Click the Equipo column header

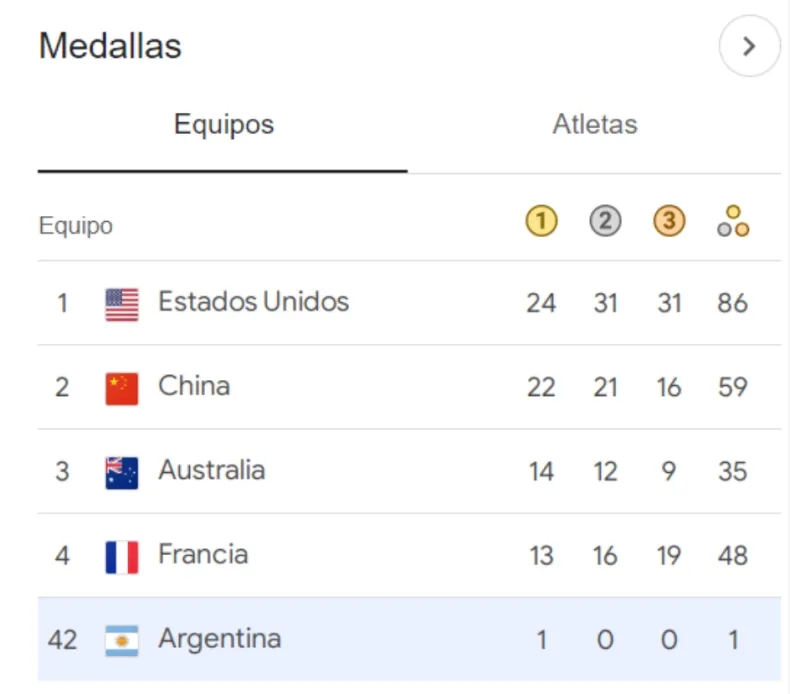[76, 226]
